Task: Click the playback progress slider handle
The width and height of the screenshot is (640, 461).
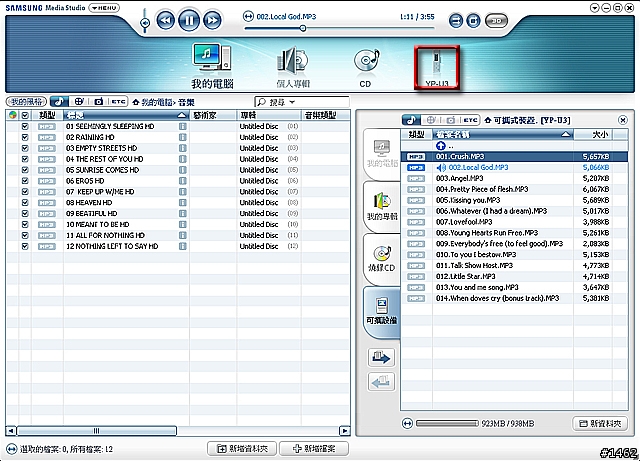Action: coord(303,28)
